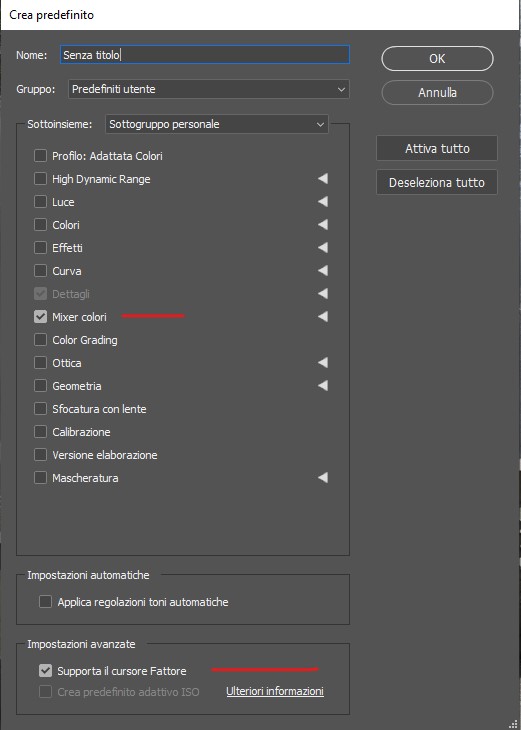This screenshot has height=730, width=521.
Task: Open the Sottoinsieme dropdown
Action: pyautogui.click(x=217, y=124)
